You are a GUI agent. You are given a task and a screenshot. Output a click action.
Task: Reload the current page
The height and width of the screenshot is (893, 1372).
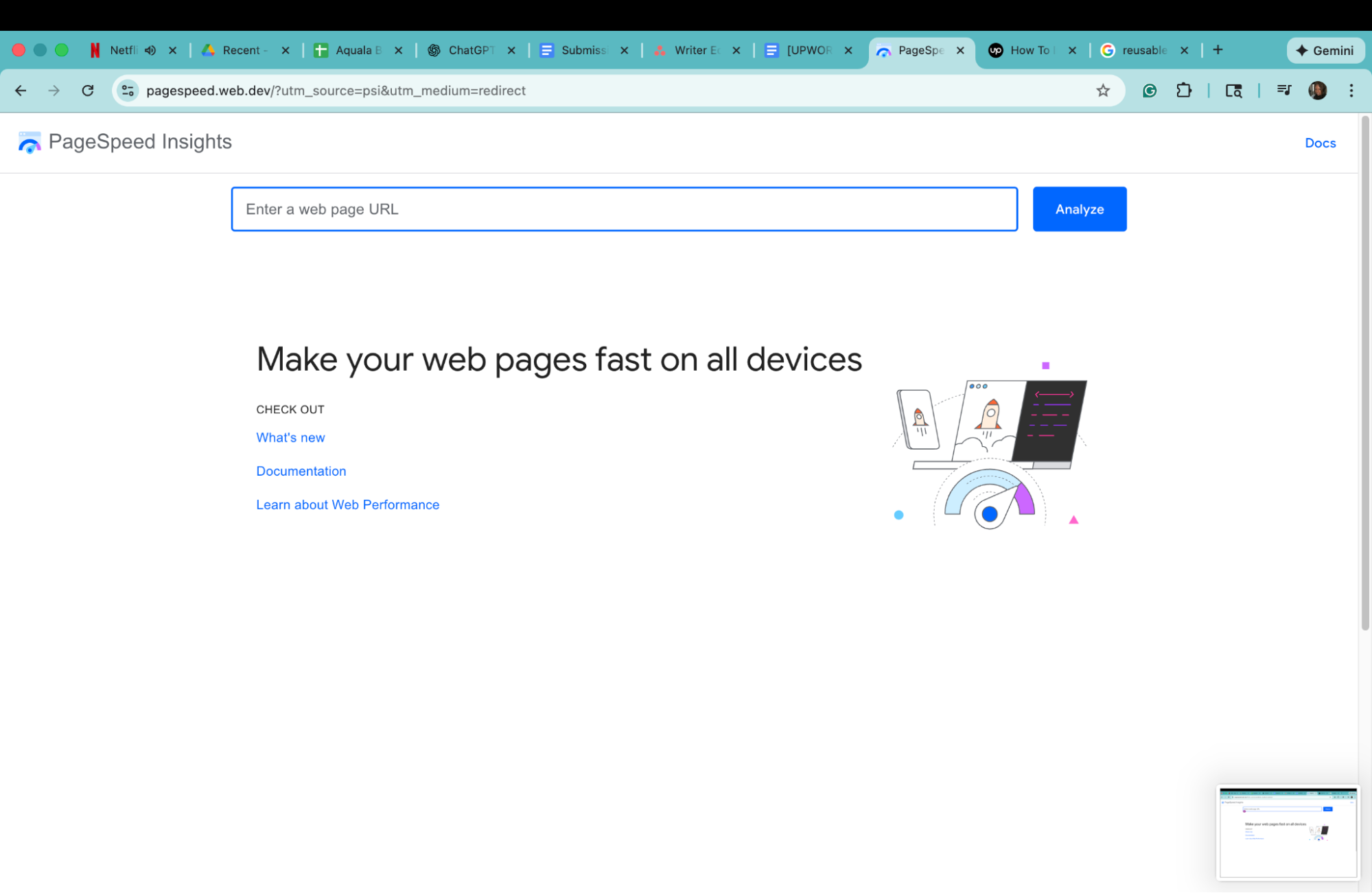[x=88, y=91]
